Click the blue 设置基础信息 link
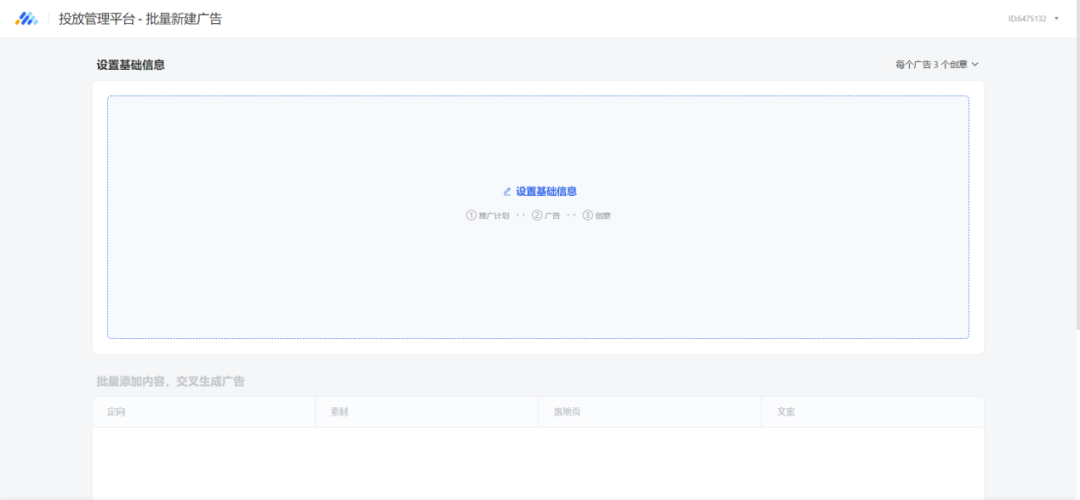 [546, 191]
